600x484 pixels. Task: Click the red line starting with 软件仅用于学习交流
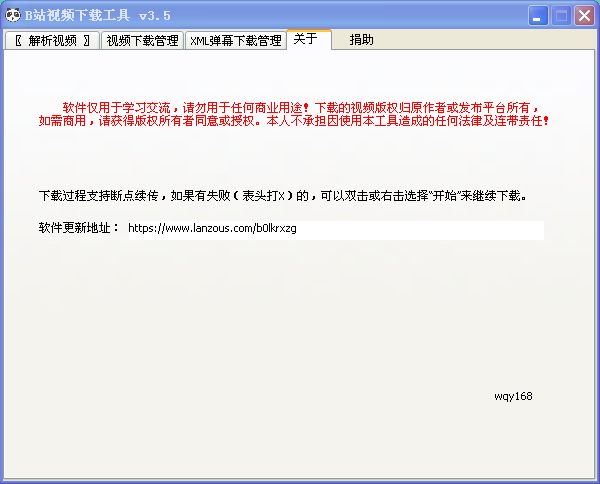(x=301, y=108)
